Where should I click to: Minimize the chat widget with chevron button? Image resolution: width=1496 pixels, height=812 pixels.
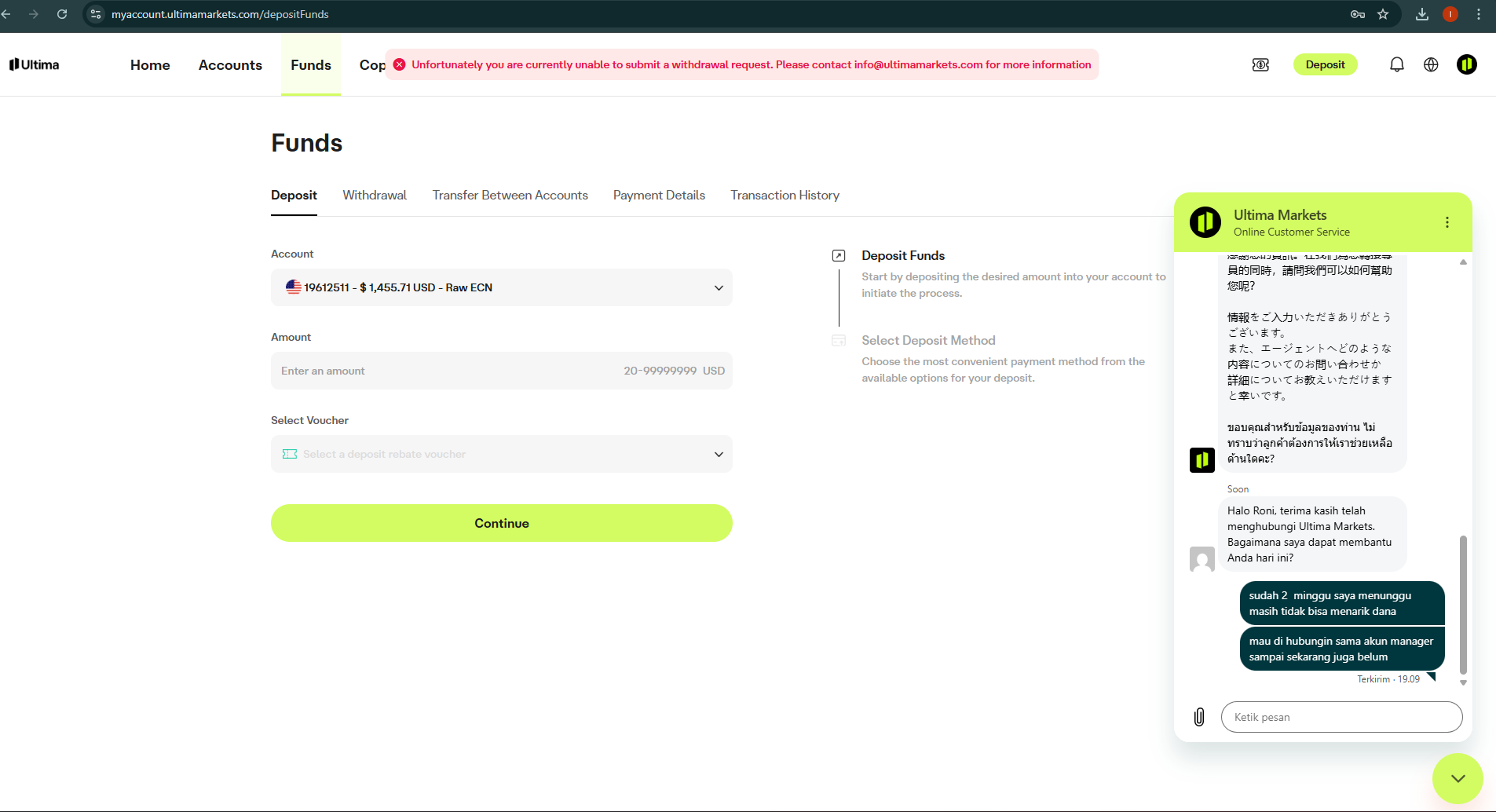[1458, 778]
